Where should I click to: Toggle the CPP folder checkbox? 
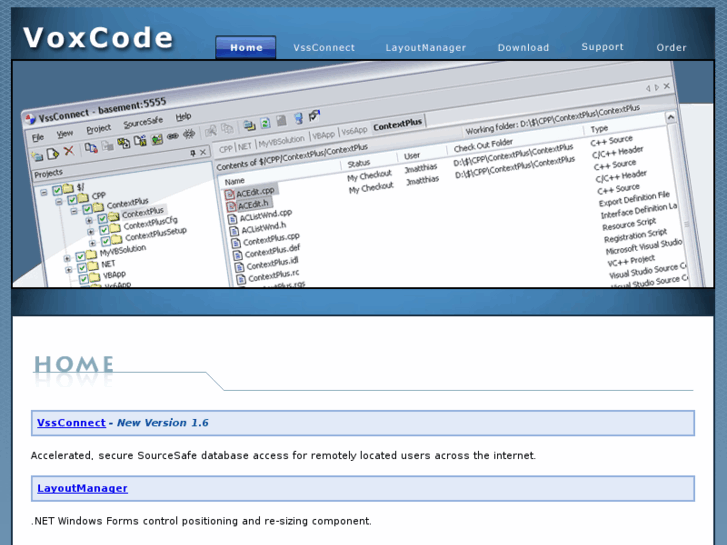pyautogui.click(x=74, y=199)
